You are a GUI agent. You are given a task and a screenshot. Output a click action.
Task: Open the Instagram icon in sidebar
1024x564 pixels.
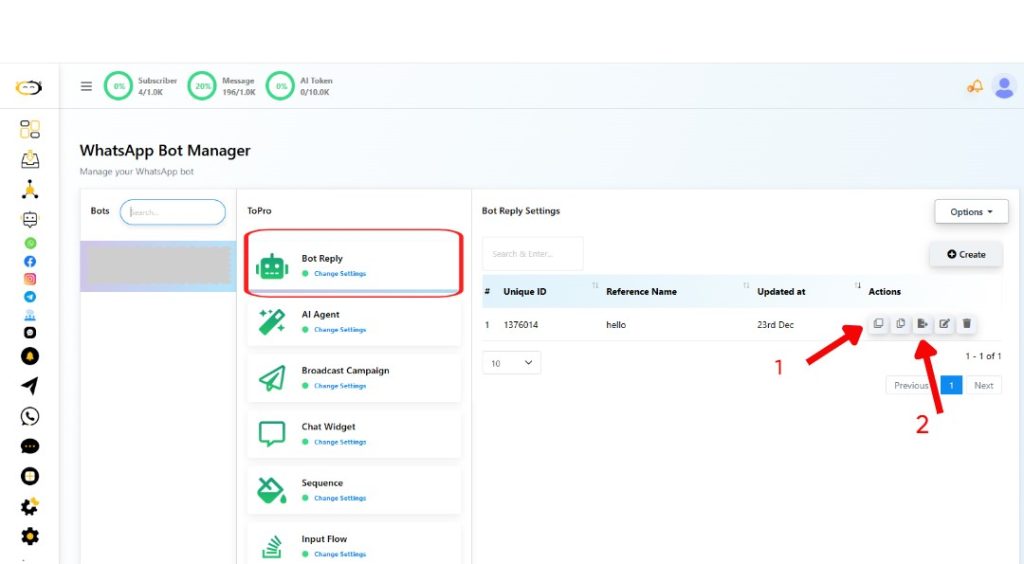coord(30,279)
